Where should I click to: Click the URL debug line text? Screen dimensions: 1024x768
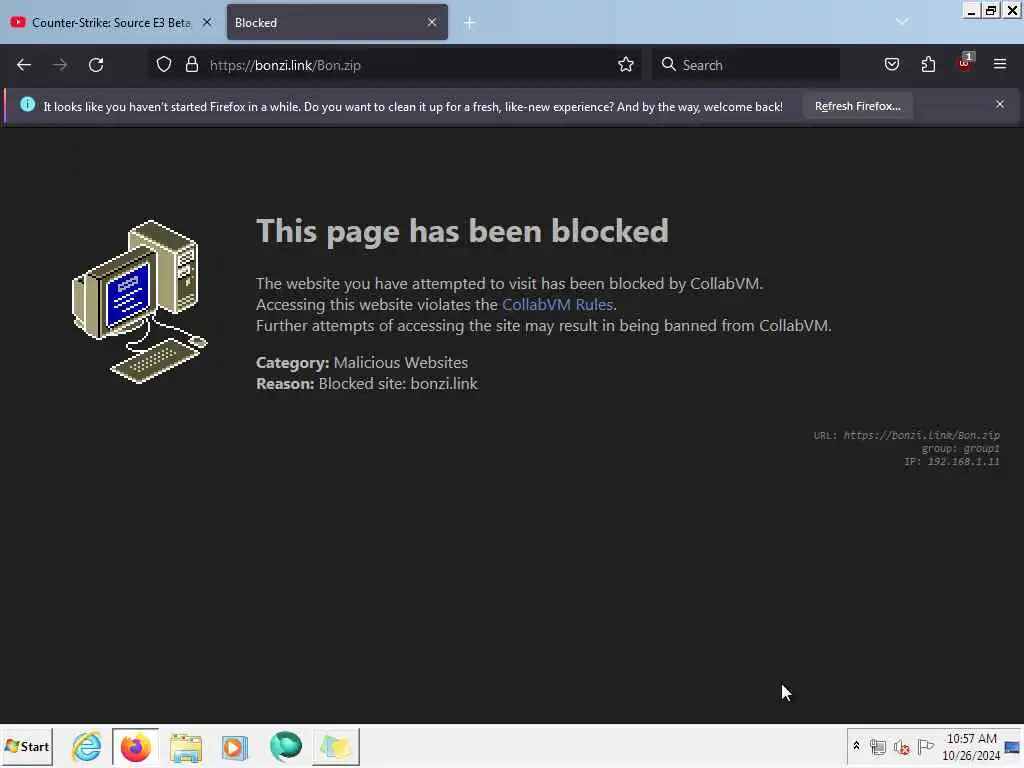click(x=906, y=435)
